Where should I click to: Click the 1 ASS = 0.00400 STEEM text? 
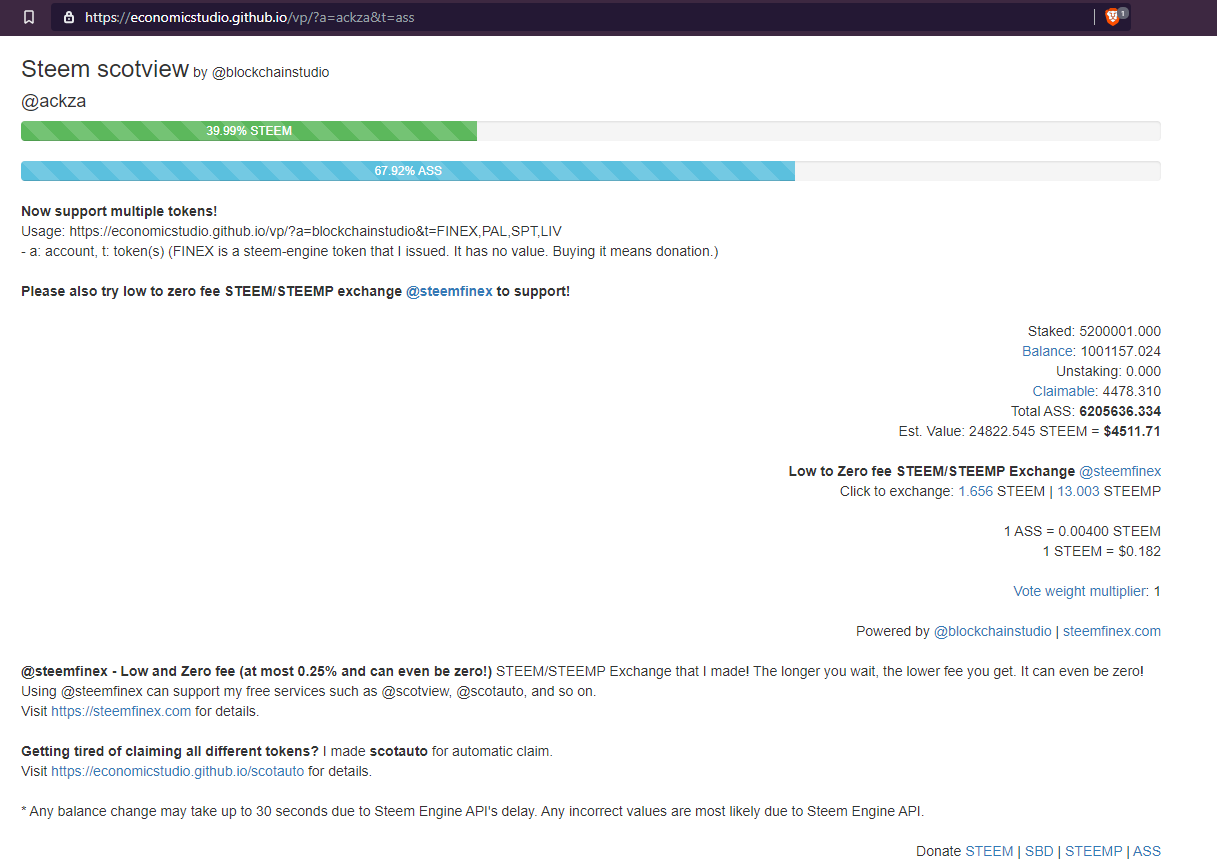pos(1082,531)
